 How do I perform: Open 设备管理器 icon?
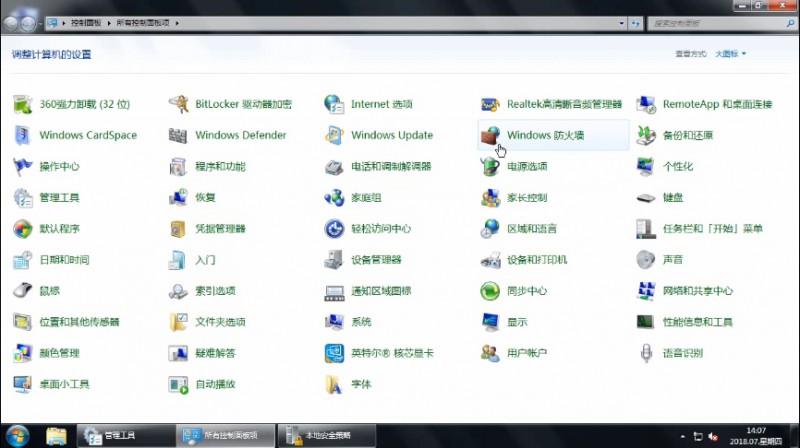(334, 260)
